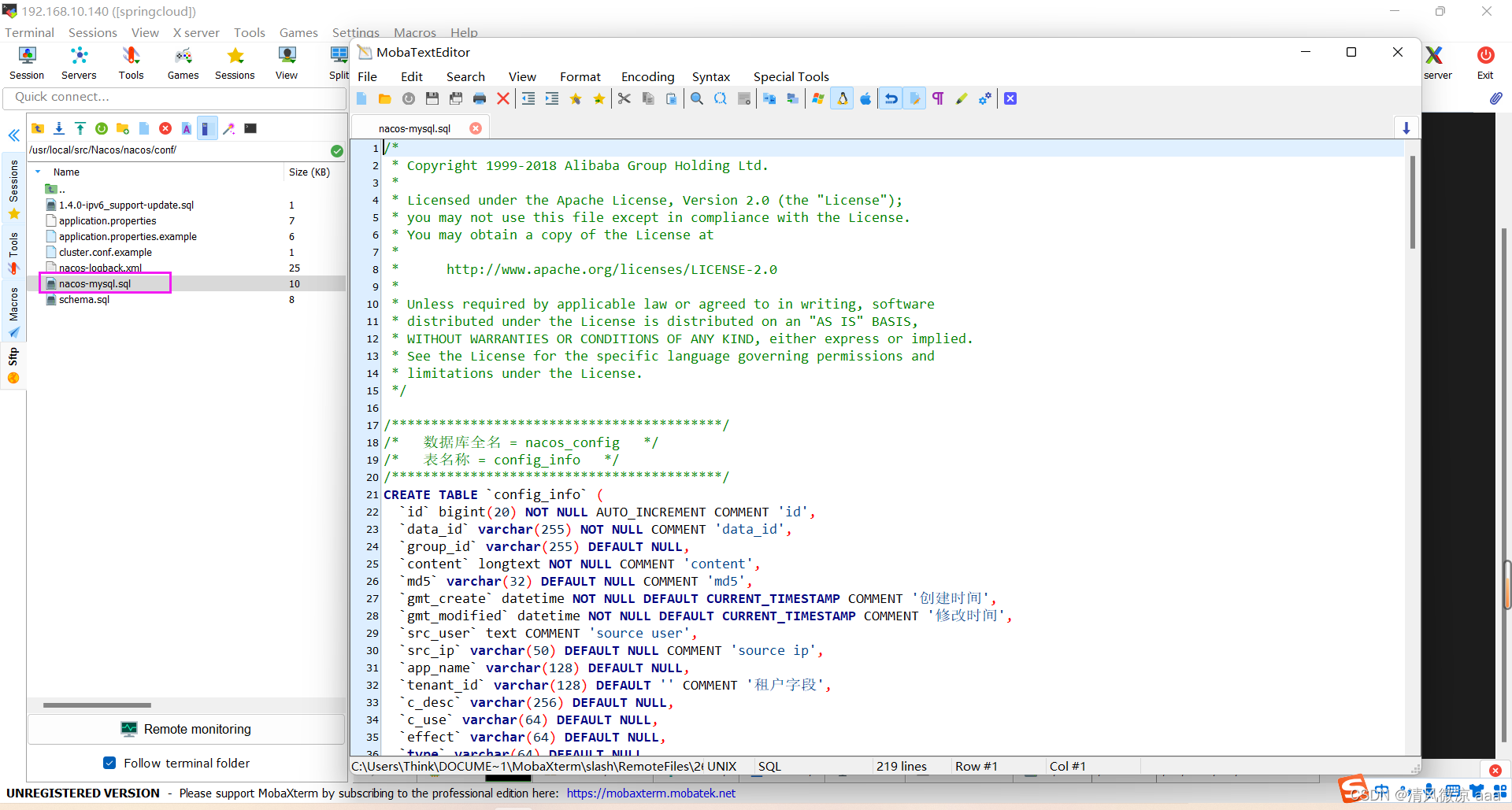
Task: Click the Session toolbar button in MobaXterm
Action: pos(27,63)
